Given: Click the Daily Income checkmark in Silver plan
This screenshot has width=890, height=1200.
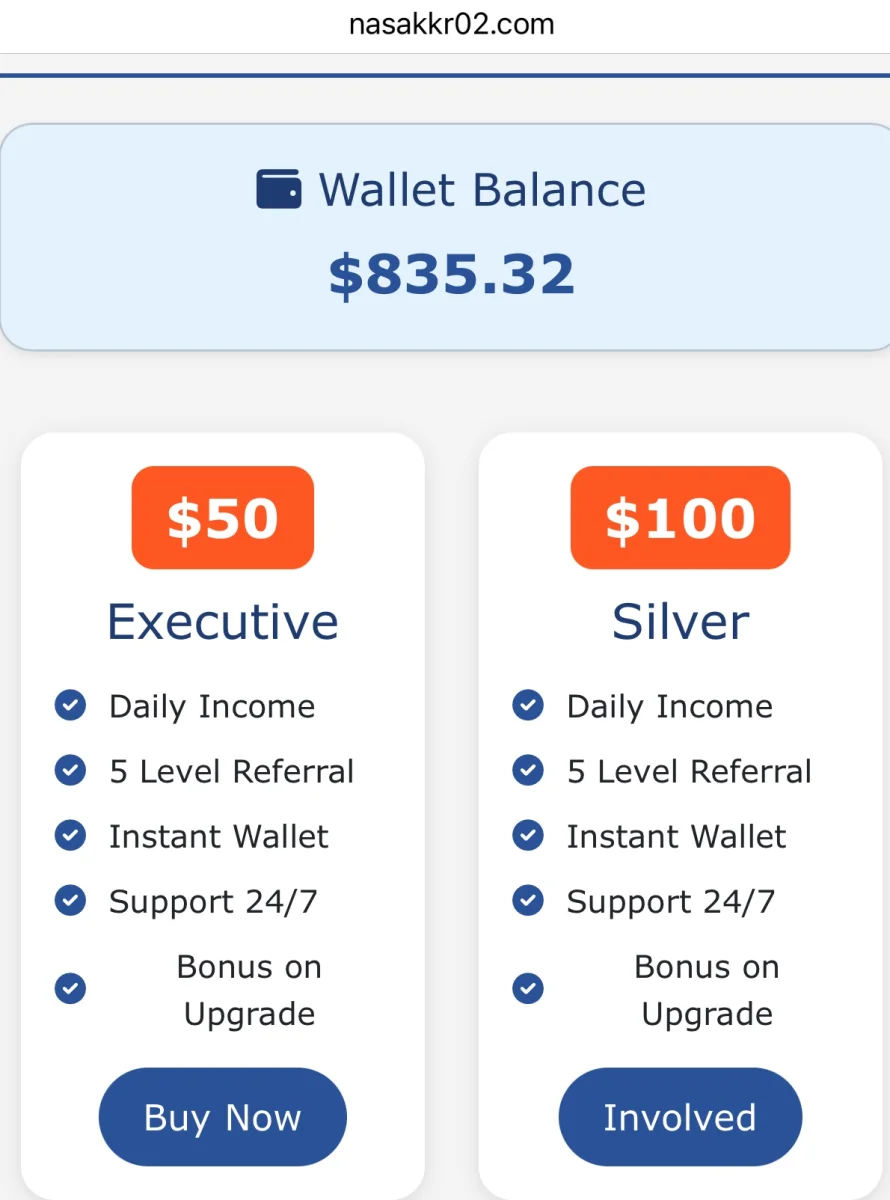Looking at the screenshot, I should pyautogui.click(x=528, y=705).
